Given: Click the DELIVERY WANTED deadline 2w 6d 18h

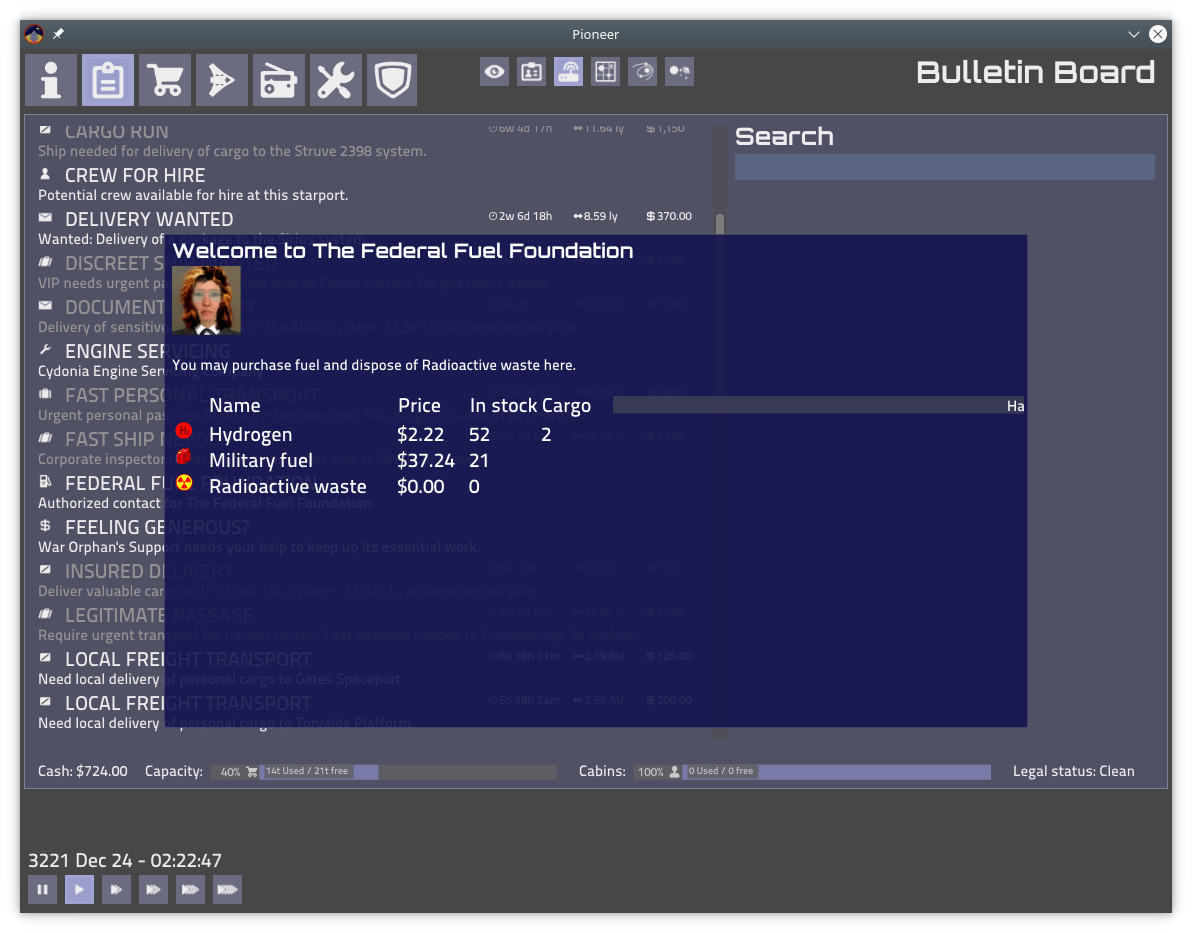Looking at the screenshot, I should (521, 217).
